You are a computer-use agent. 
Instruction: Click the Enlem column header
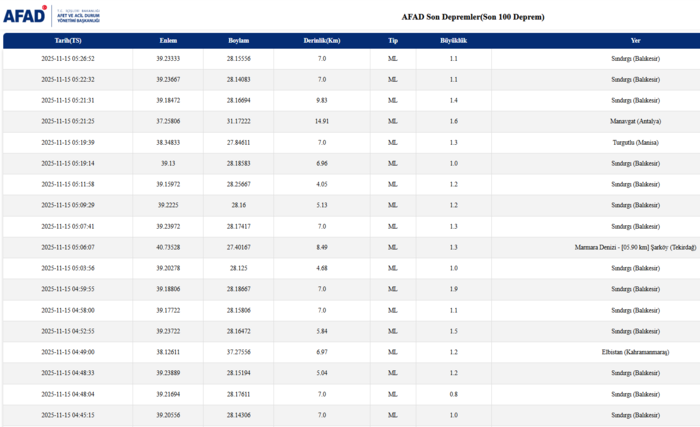pyautogui.click(x=168, y=40)
